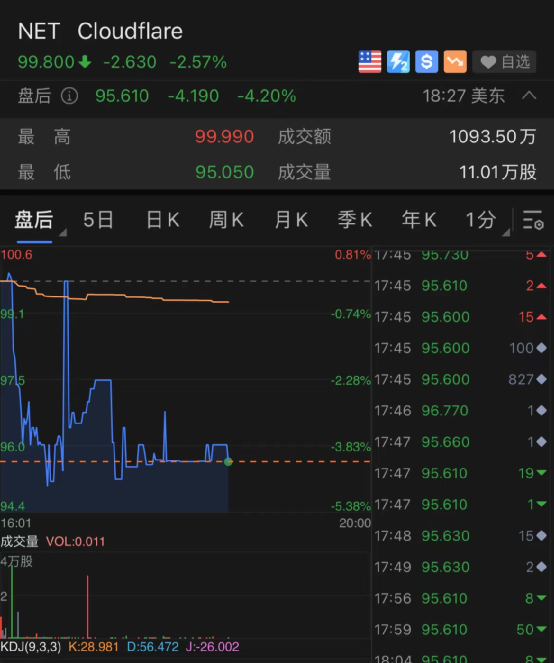Expand the 盘后 tab corner triangle

click(x=63, y=233)
